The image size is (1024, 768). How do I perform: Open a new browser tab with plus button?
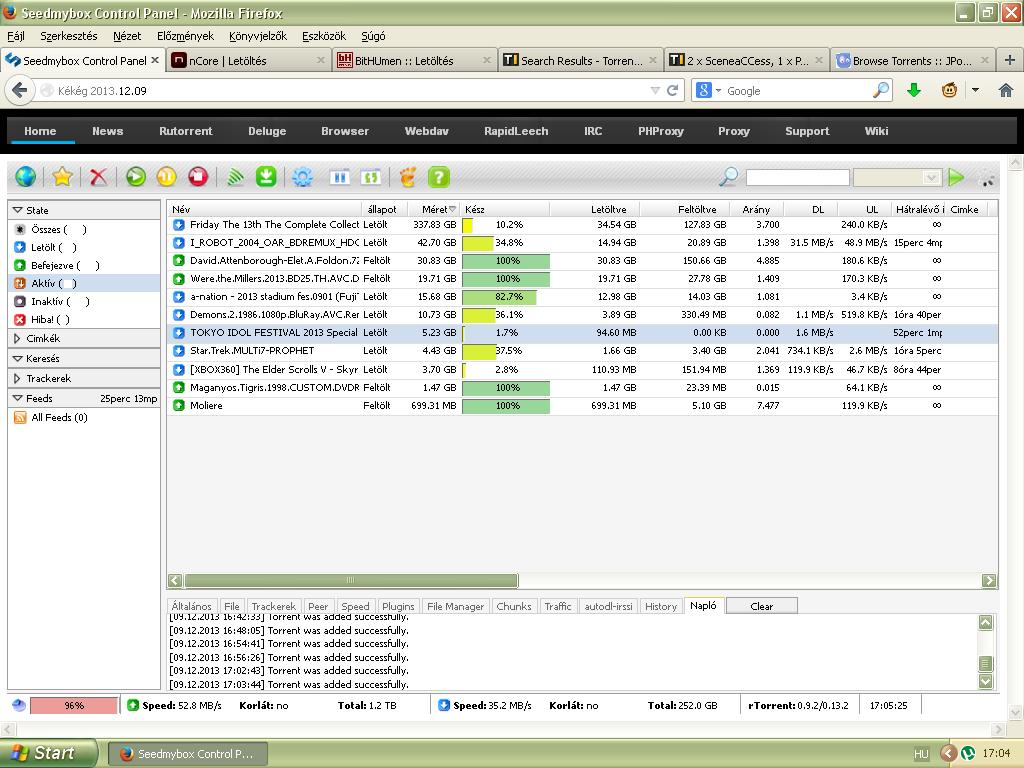[x=1010, y=60]
